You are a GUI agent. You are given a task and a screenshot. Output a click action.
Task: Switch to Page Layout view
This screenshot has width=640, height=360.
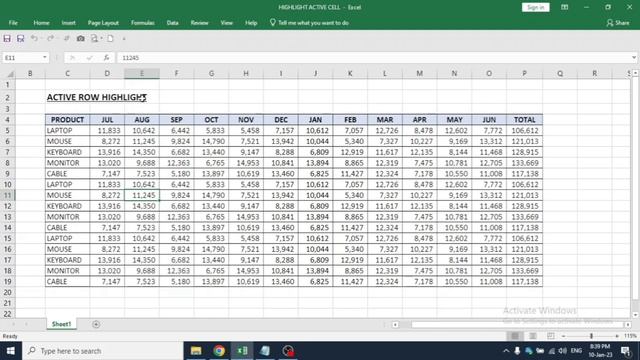(533, 336)
